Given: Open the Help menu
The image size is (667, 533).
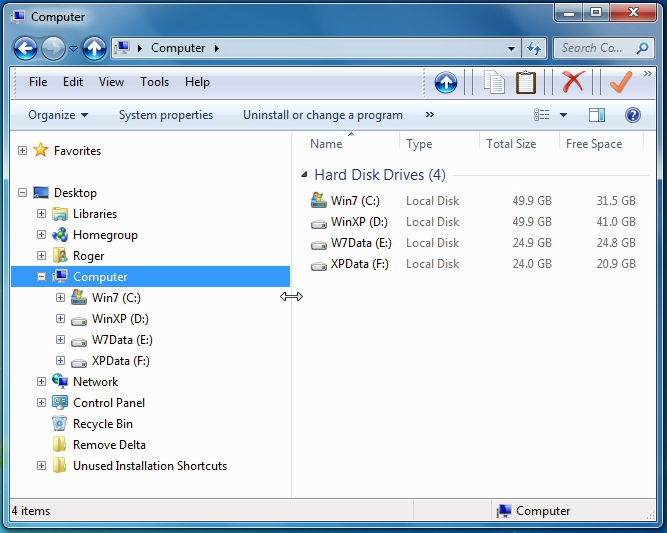Looking at the screenshot, I should coord(197,82).
